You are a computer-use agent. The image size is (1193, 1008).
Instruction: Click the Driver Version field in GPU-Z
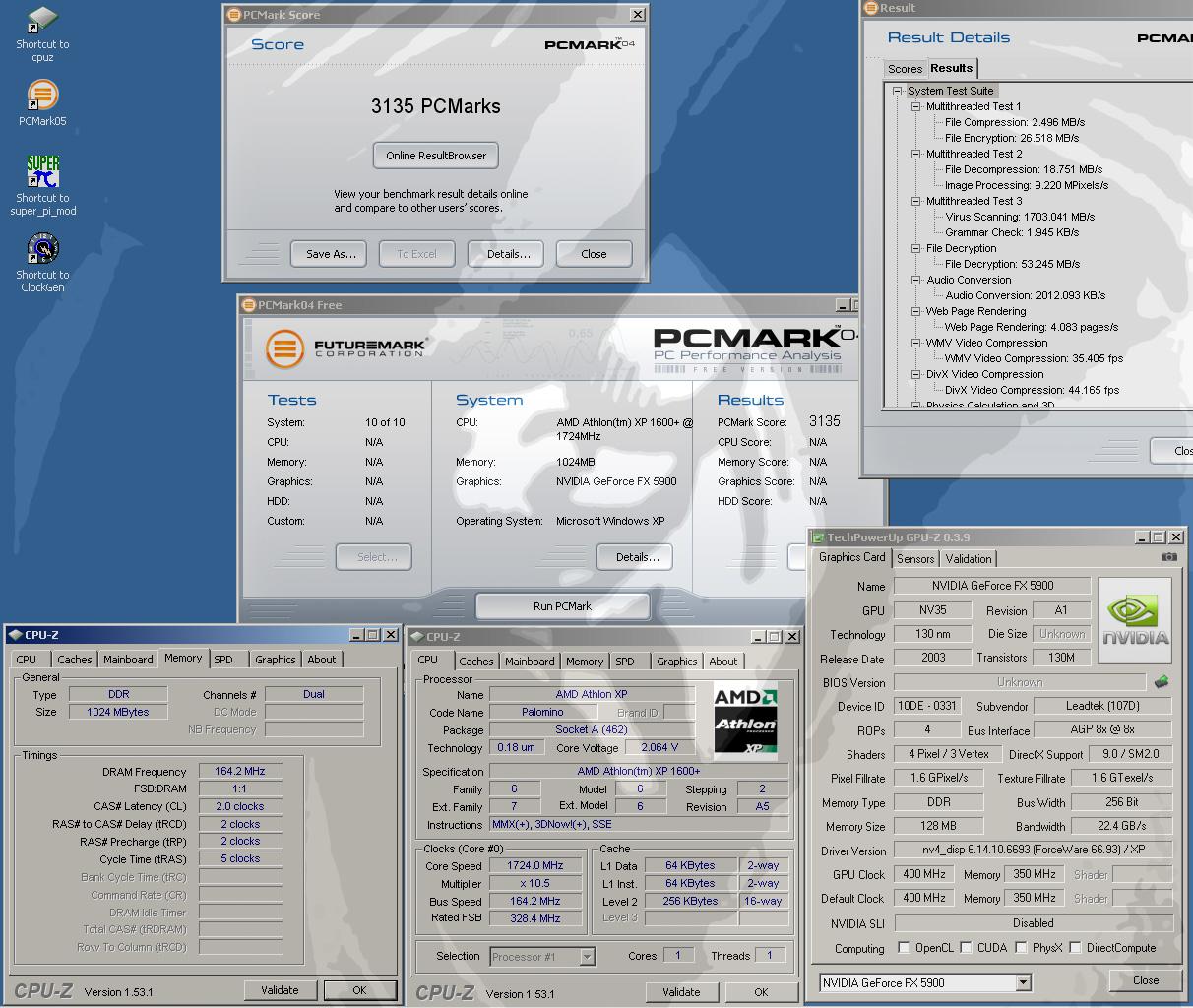tap(1033, 850)
